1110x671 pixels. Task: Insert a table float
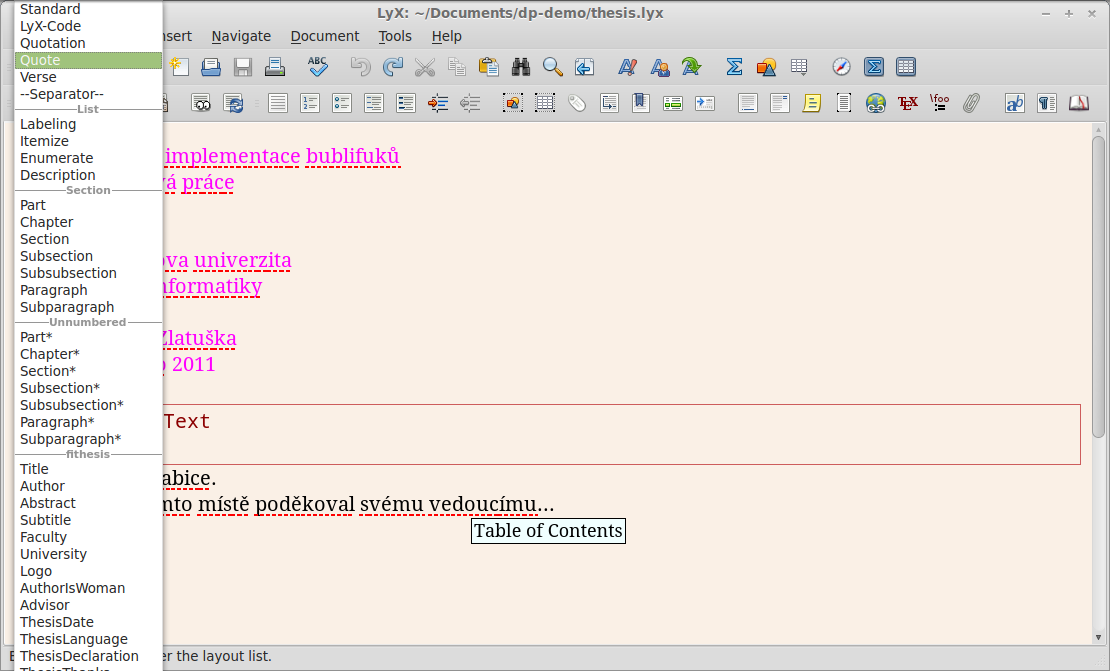click(544, 103)
